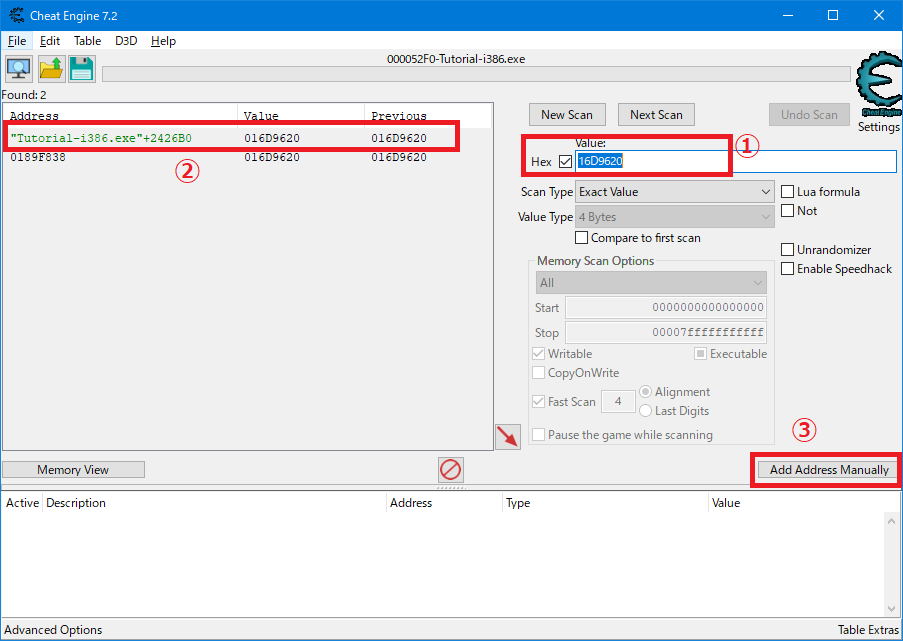Click the Address column header in results
This screenshot has height=641, width=903.
(120, 116)
